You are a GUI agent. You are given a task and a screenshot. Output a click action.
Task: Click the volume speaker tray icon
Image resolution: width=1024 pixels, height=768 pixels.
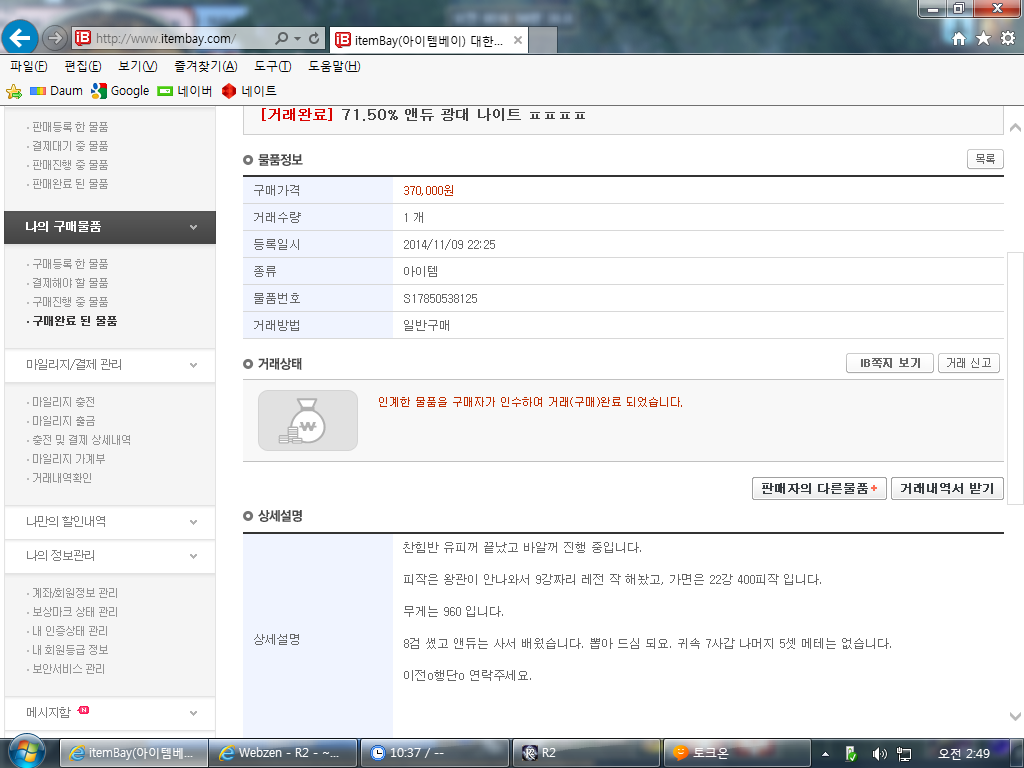point(880,753)
